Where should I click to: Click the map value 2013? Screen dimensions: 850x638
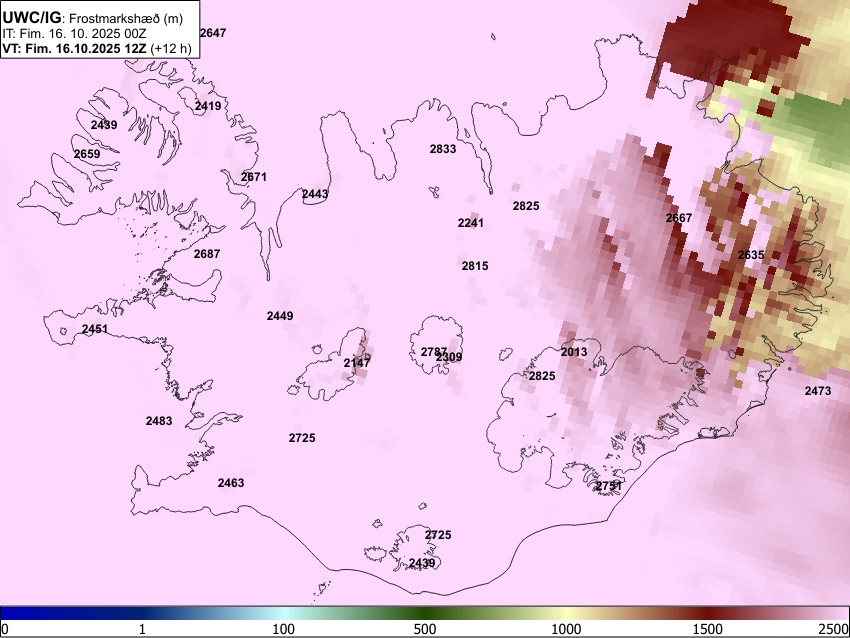[574, 352]
